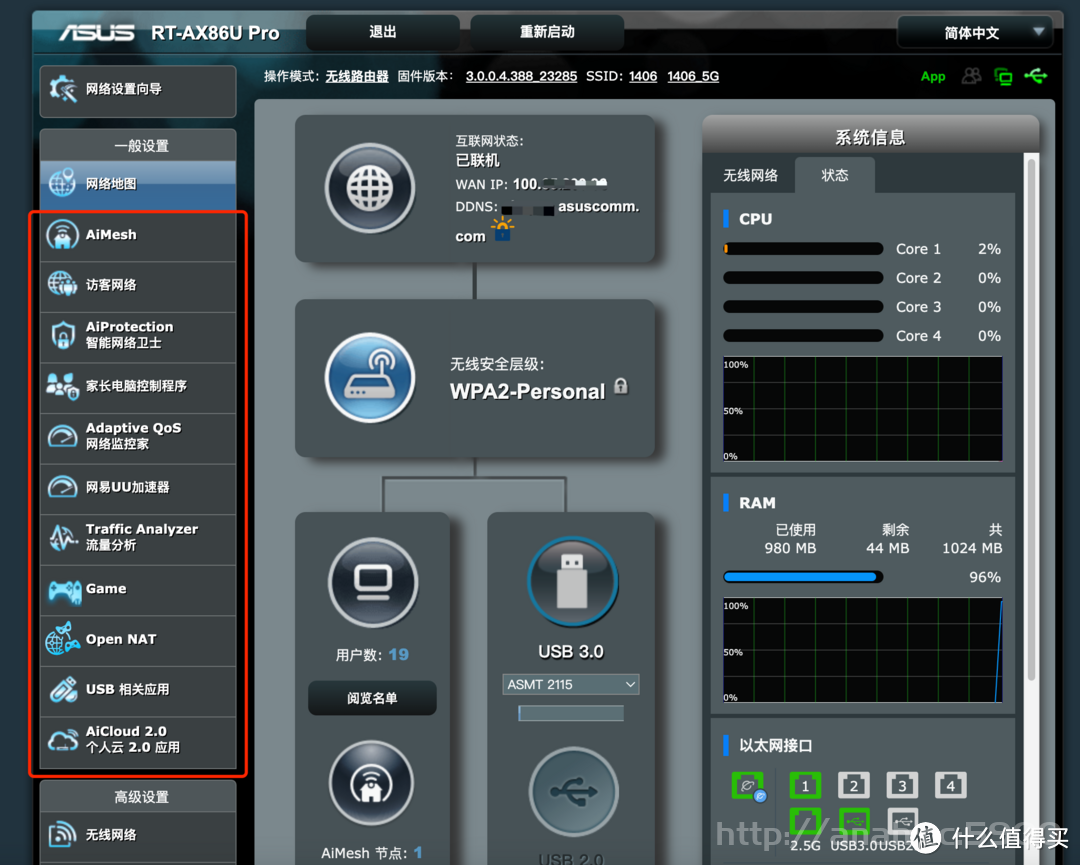Click the USB storage usage bar
The height and width of the screenshot is (865, 1080).
tap(571, 713)
